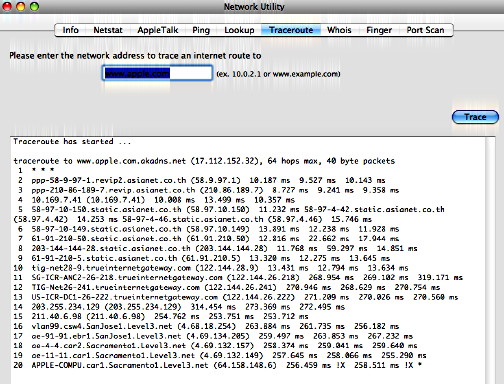The width and height of the screenshot is (504, 384).
Task: Click hop 4 10.169.7.41 line
Action: [x=156, y=200]
